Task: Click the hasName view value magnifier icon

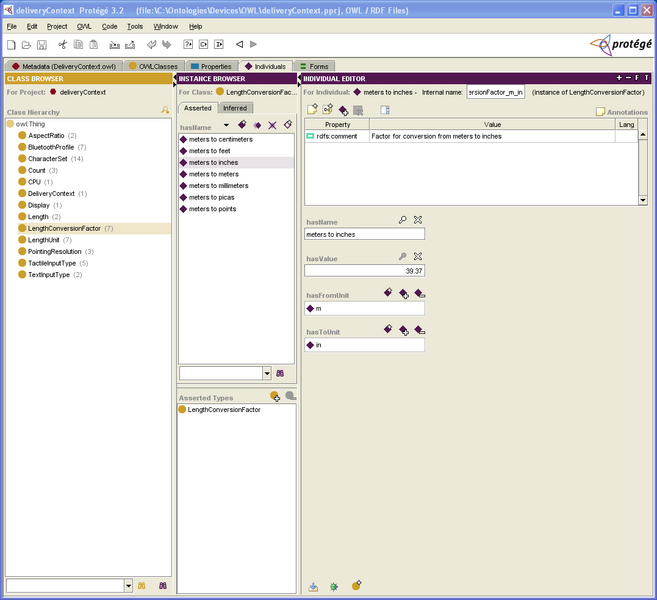Action: tap(402, 220)
